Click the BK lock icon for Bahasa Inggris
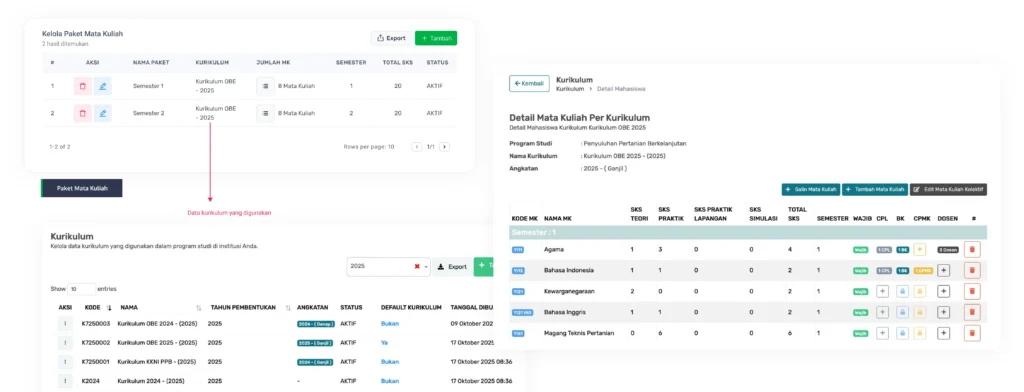The image size is (1024, 392). click(x=902, y=312)
